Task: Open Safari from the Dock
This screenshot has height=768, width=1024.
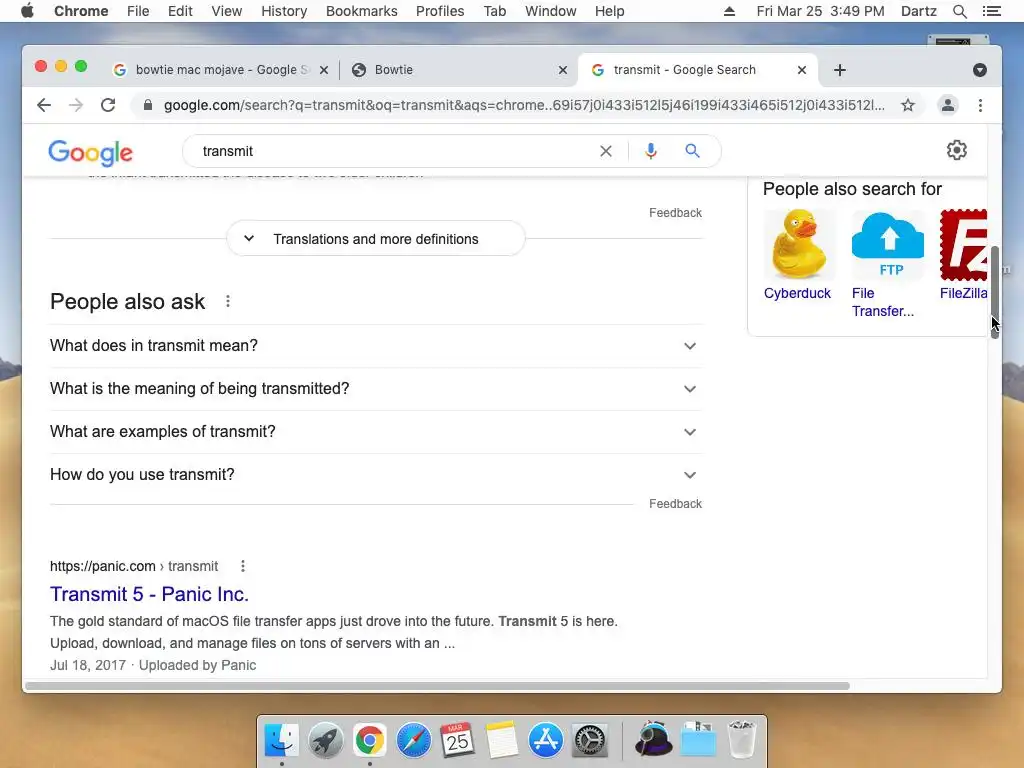Action: [413, 741]
